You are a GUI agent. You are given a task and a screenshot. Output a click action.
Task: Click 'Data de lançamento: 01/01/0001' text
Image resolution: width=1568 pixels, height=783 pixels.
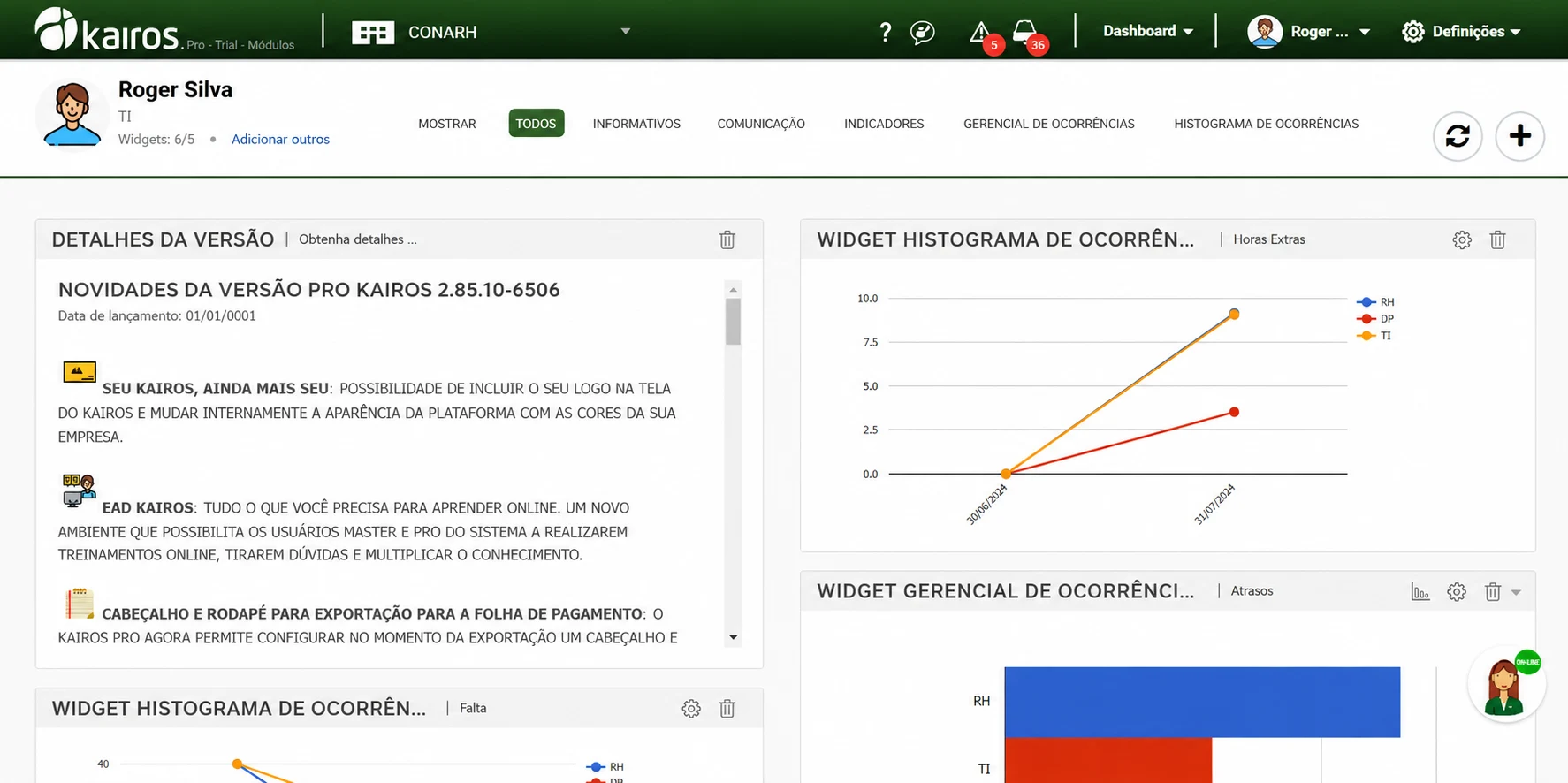157,315
